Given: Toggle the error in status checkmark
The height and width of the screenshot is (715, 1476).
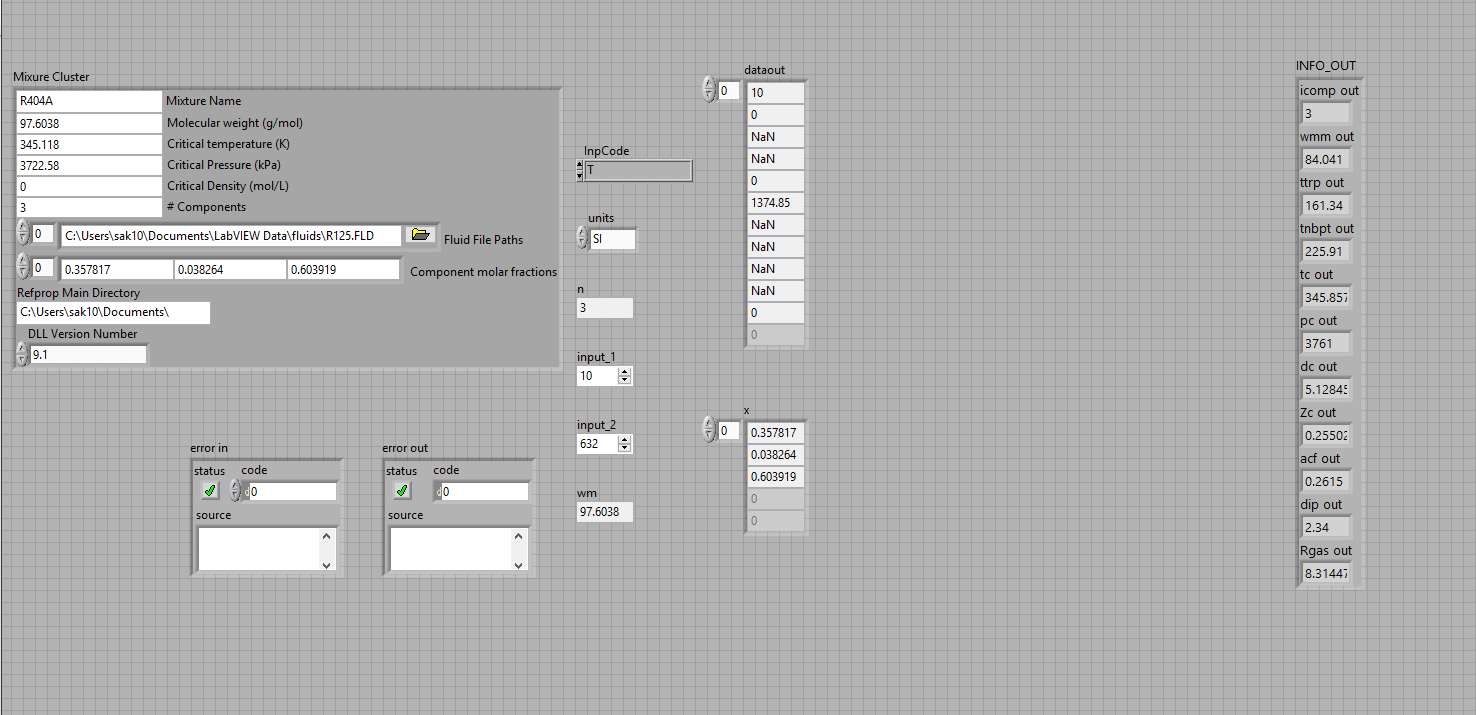Looking at the screenshot, I should pyautogui.click(x=209, y=490).
